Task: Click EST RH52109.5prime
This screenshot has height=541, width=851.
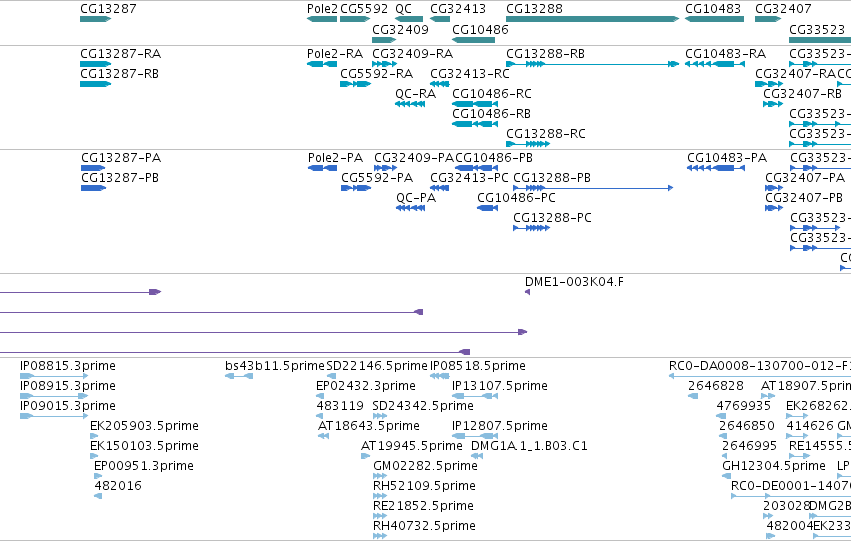Action: click(x=380, y=497)
